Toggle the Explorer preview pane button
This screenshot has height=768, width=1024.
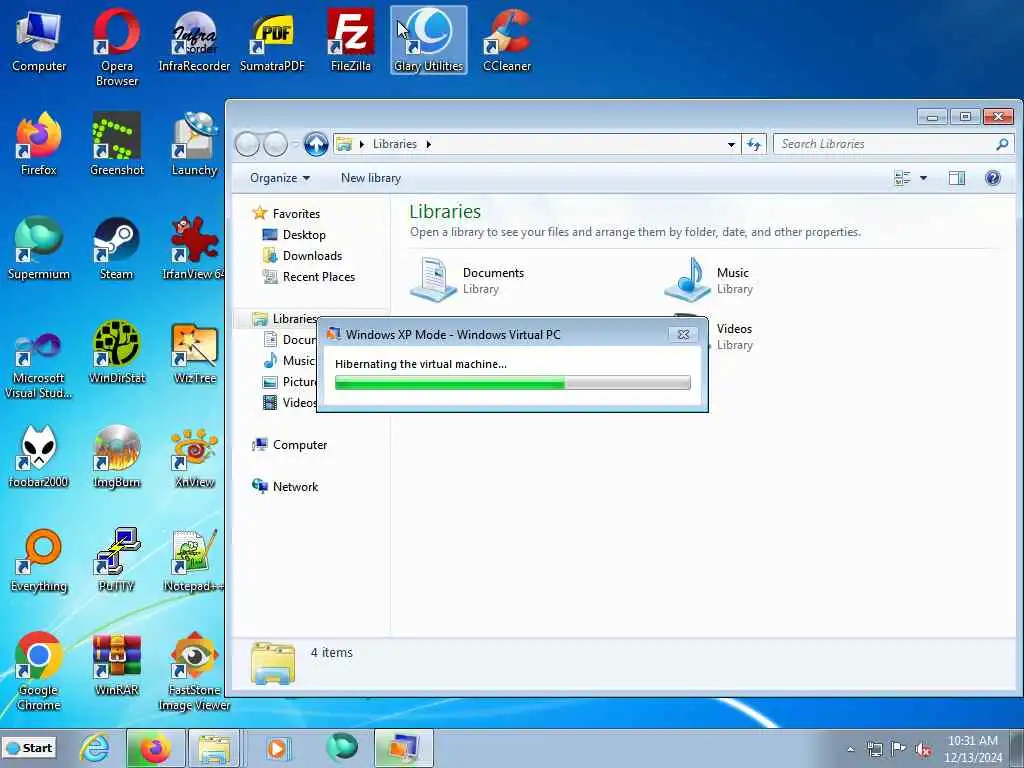pyautogui.click(x=957, y=178)
